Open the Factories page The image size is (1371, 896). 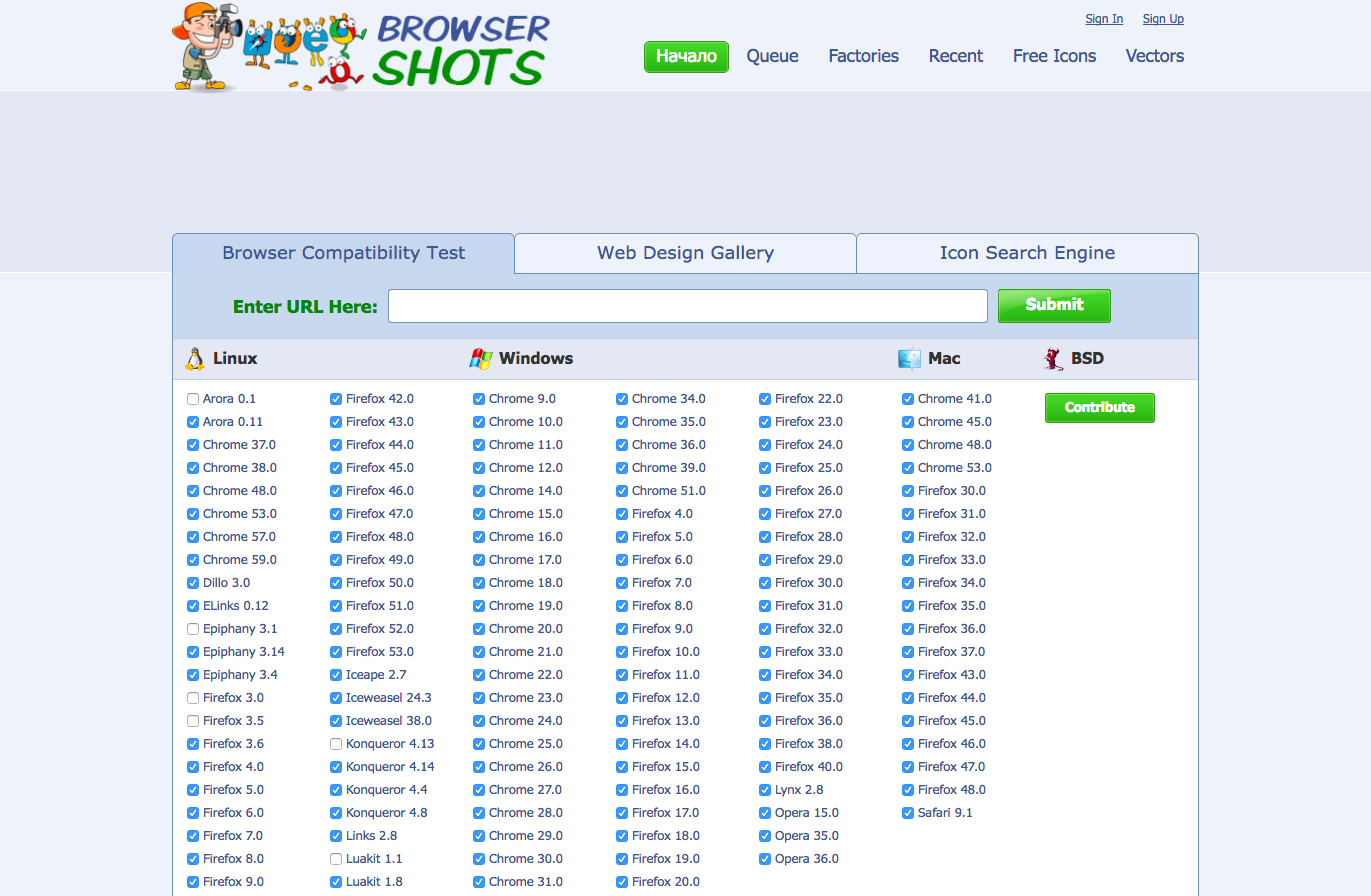[x=863, y=56]
